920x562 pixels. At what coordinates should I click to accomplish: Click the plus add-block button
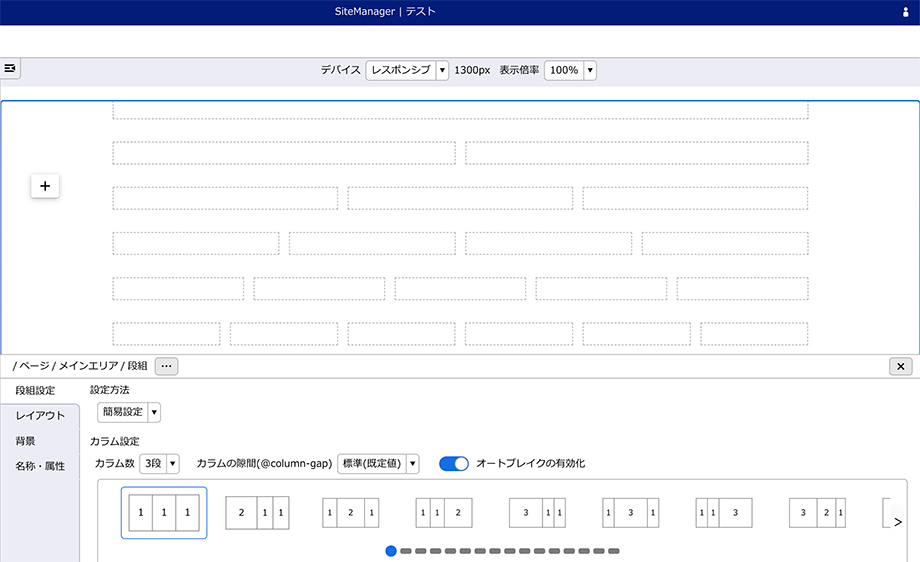[45, 186]
